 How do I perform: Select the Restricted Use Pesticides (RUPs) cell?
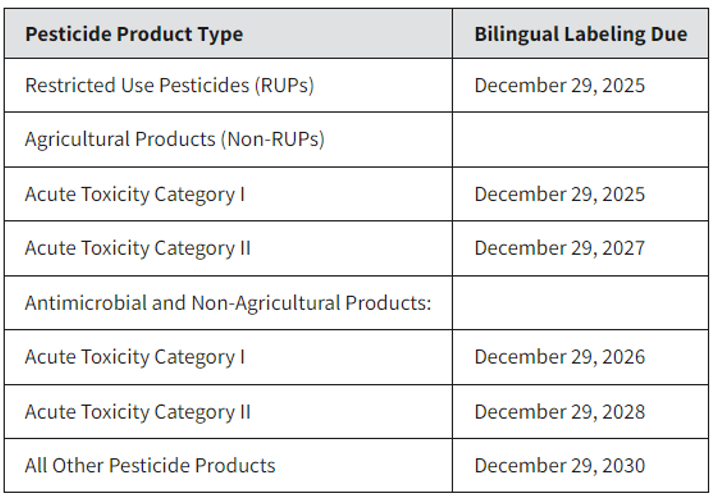coord(228,85)
